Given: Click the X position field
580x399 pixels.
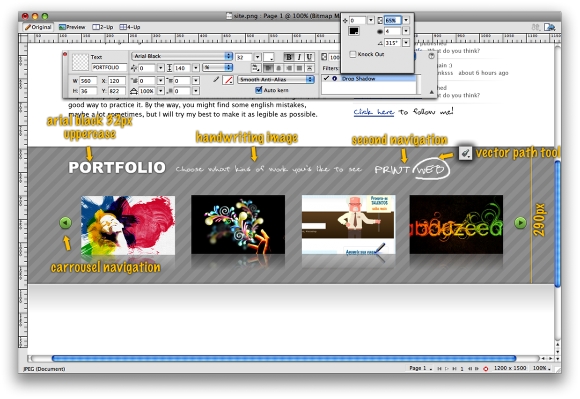Looking at the screenshot, I should (117, 81).
